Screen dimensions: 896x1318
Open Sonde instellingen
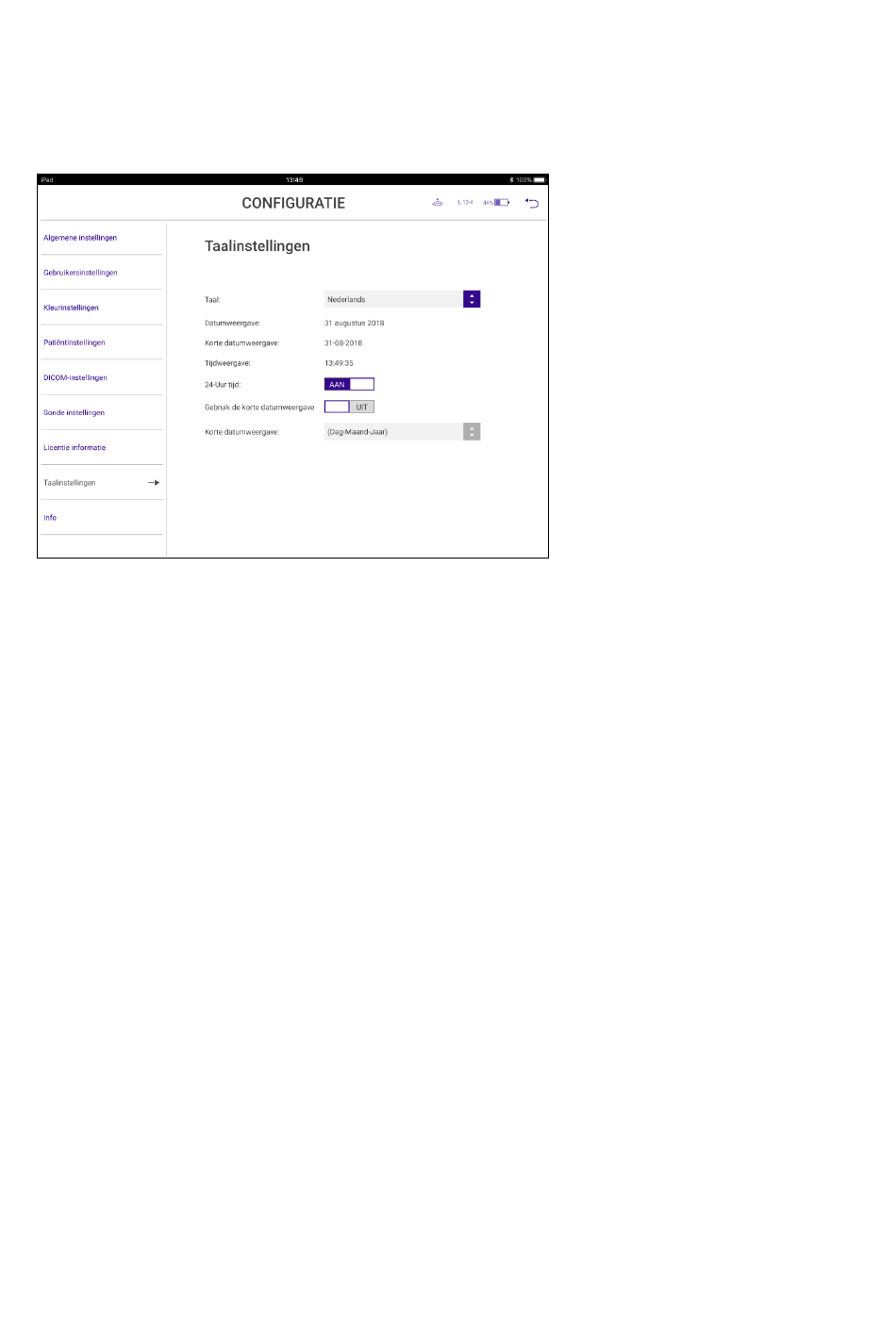point(74,412)
